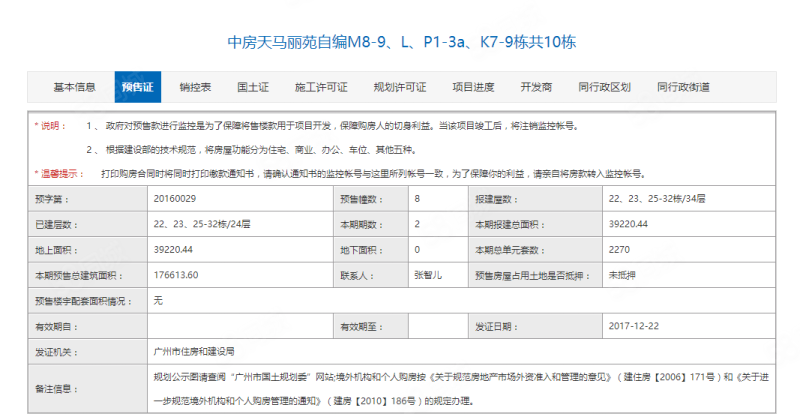
Task: Click the 联系人 label
Action: (x=357, y=276)
